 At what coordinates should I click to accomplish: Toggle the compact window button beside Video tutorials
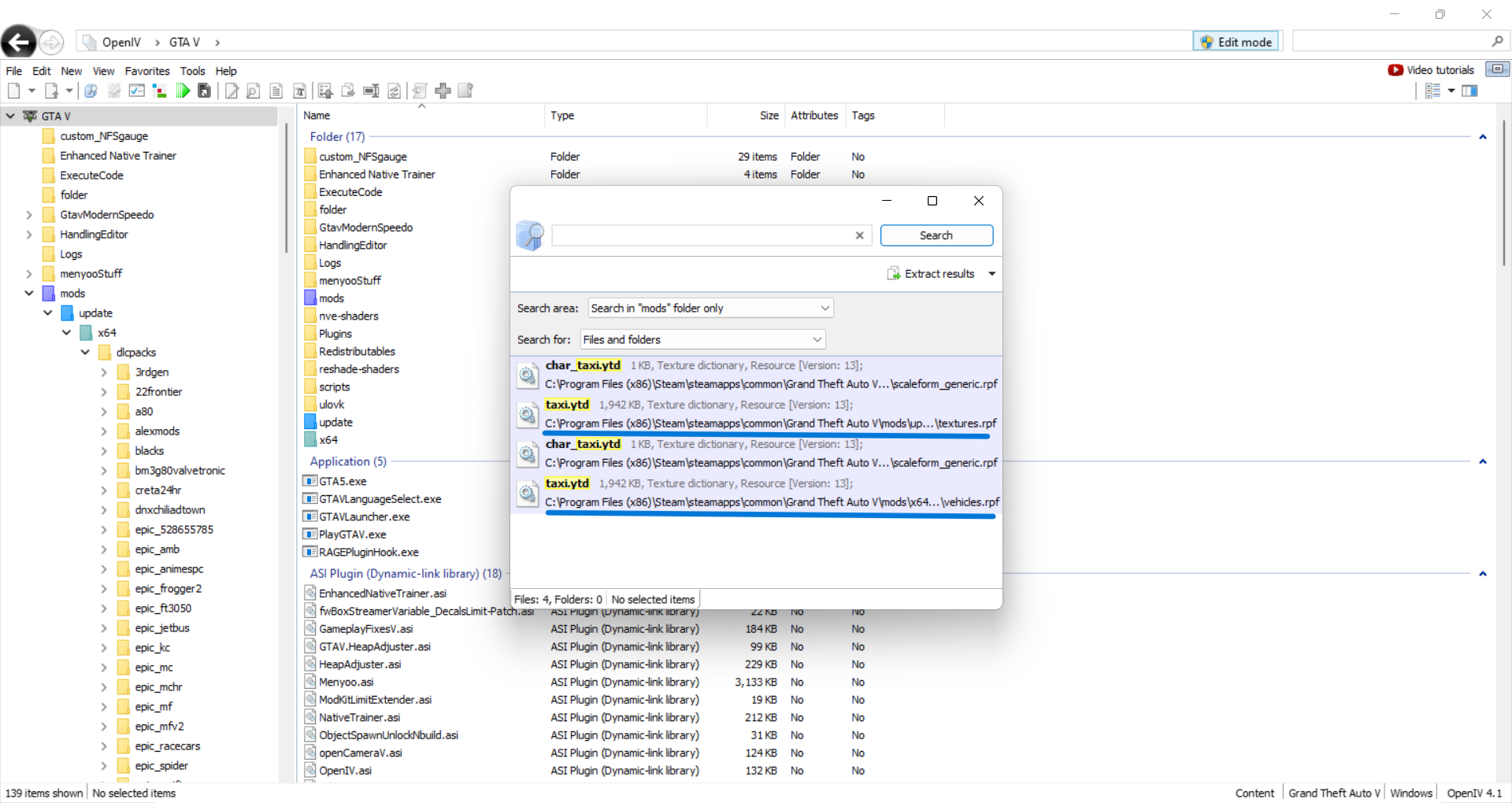(x=1497, y=69)
